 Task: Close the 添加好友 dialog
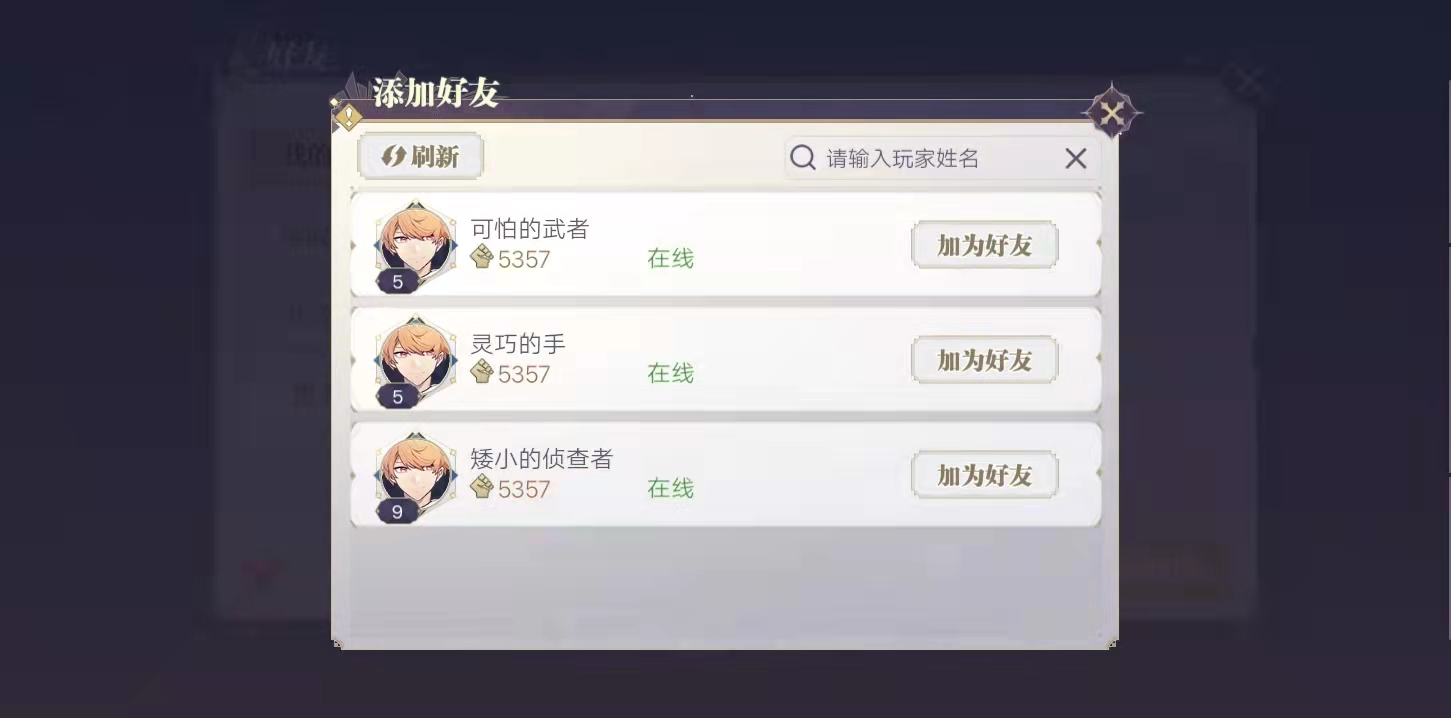(x=1112, y=113)
